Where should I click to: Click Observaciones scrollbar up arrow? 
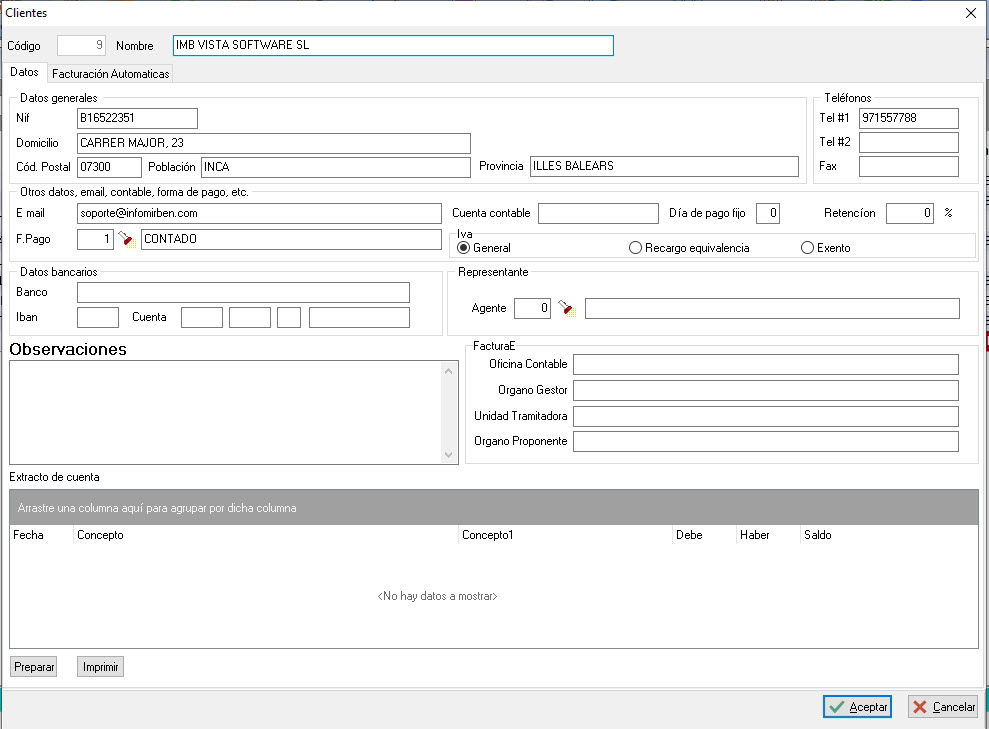pyautogui.click(x=448, y=371)
